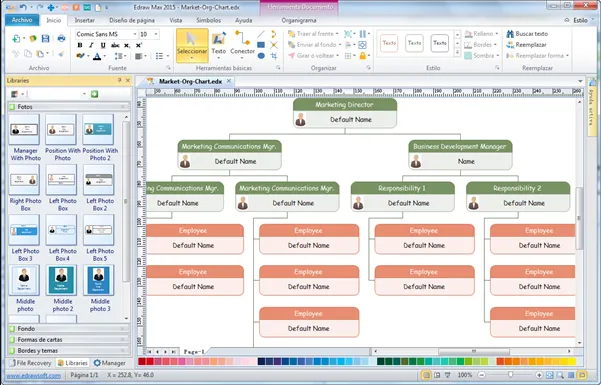The width and height of the screenshot is (601, 385).
Task: Switch to the Vista tab
Action: (x=176, y=20)
